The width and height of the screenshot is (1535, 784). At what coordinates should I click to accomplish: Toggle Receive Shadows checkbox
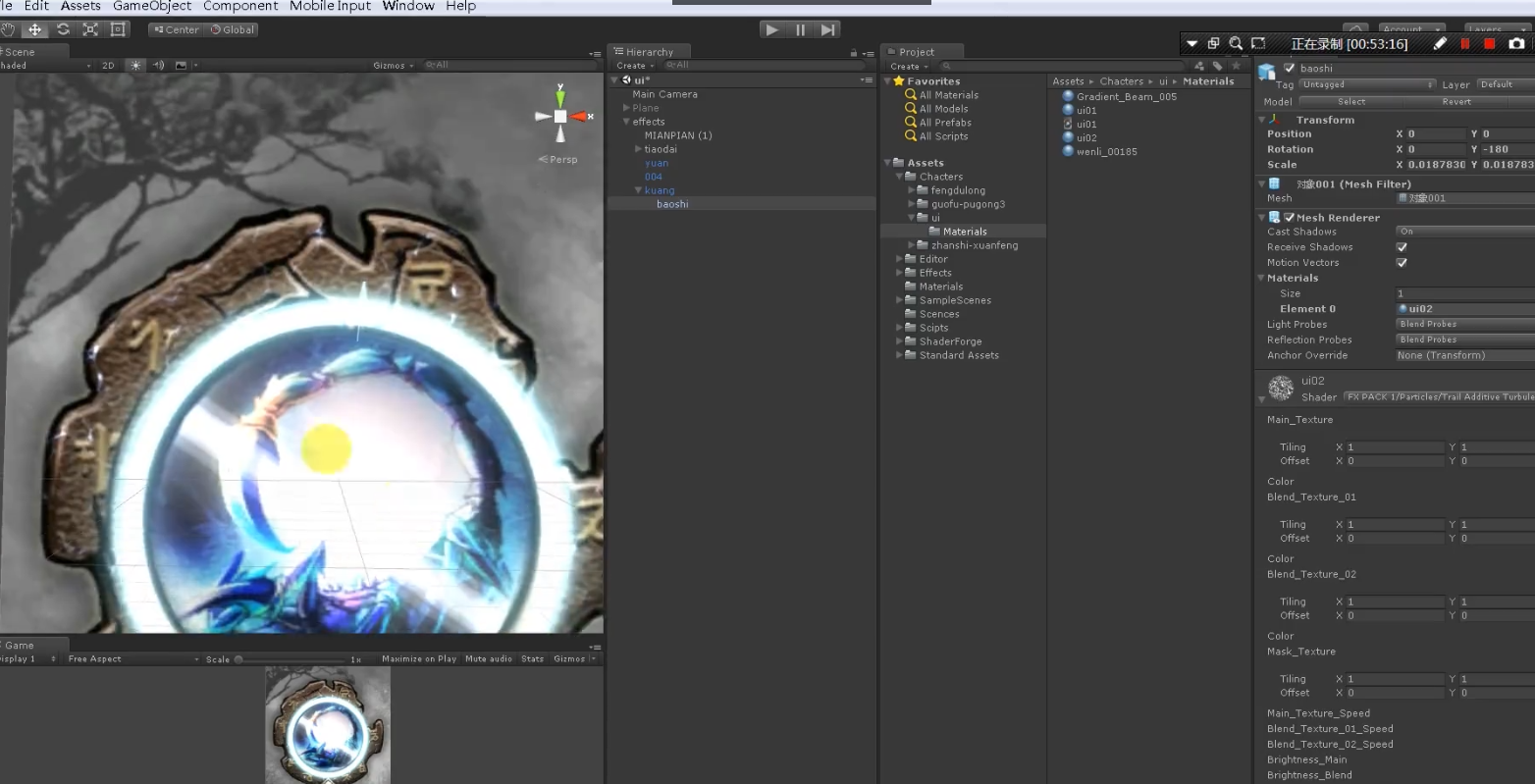(1402, 247)
